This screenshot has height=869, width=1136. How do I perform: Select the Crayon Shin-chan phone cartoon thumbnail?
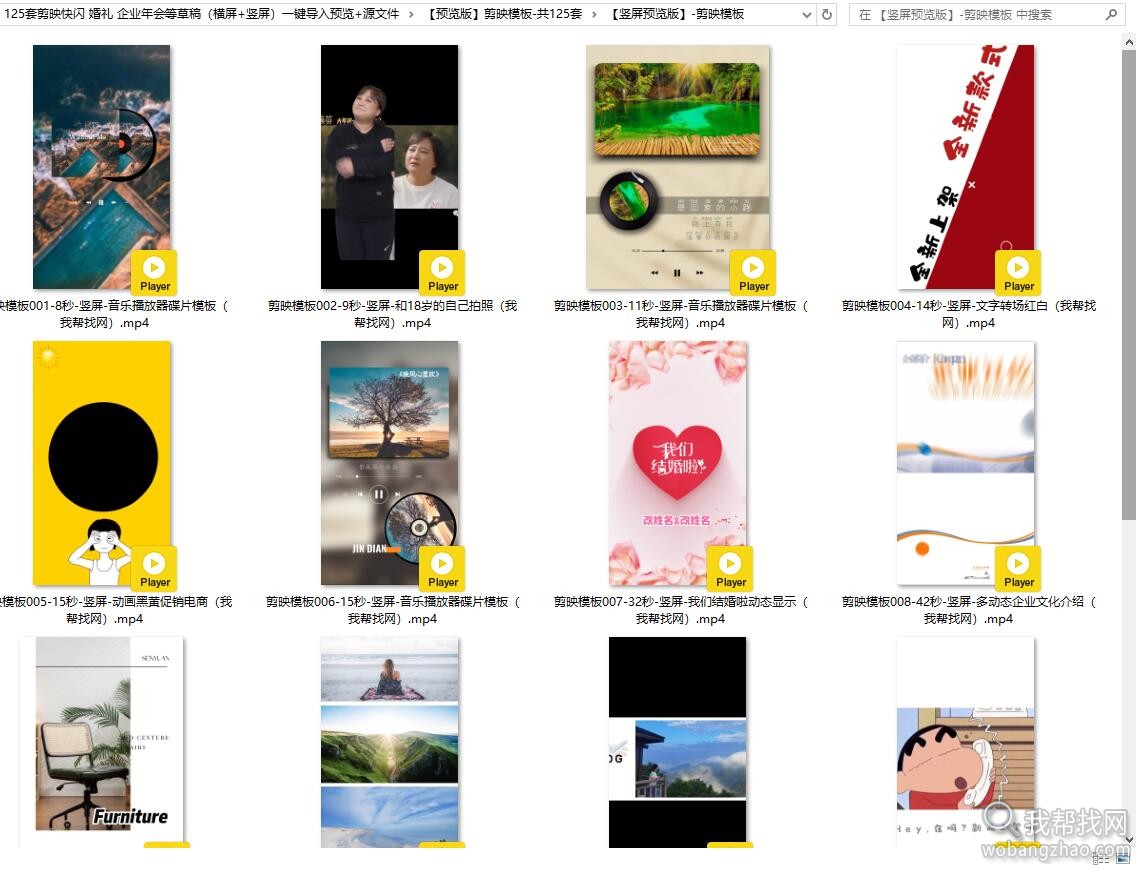tap(965, 741)
